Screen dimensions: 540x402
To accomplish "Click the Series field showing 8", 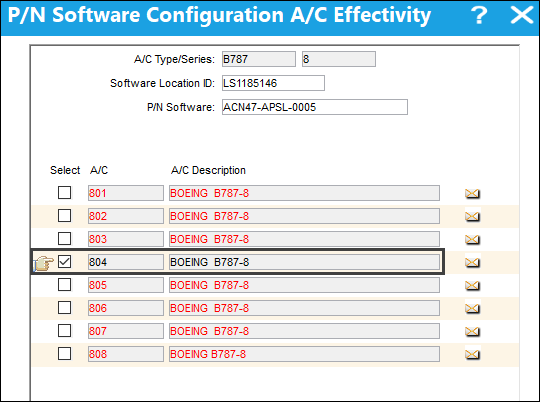I will (x=339, y=59).
